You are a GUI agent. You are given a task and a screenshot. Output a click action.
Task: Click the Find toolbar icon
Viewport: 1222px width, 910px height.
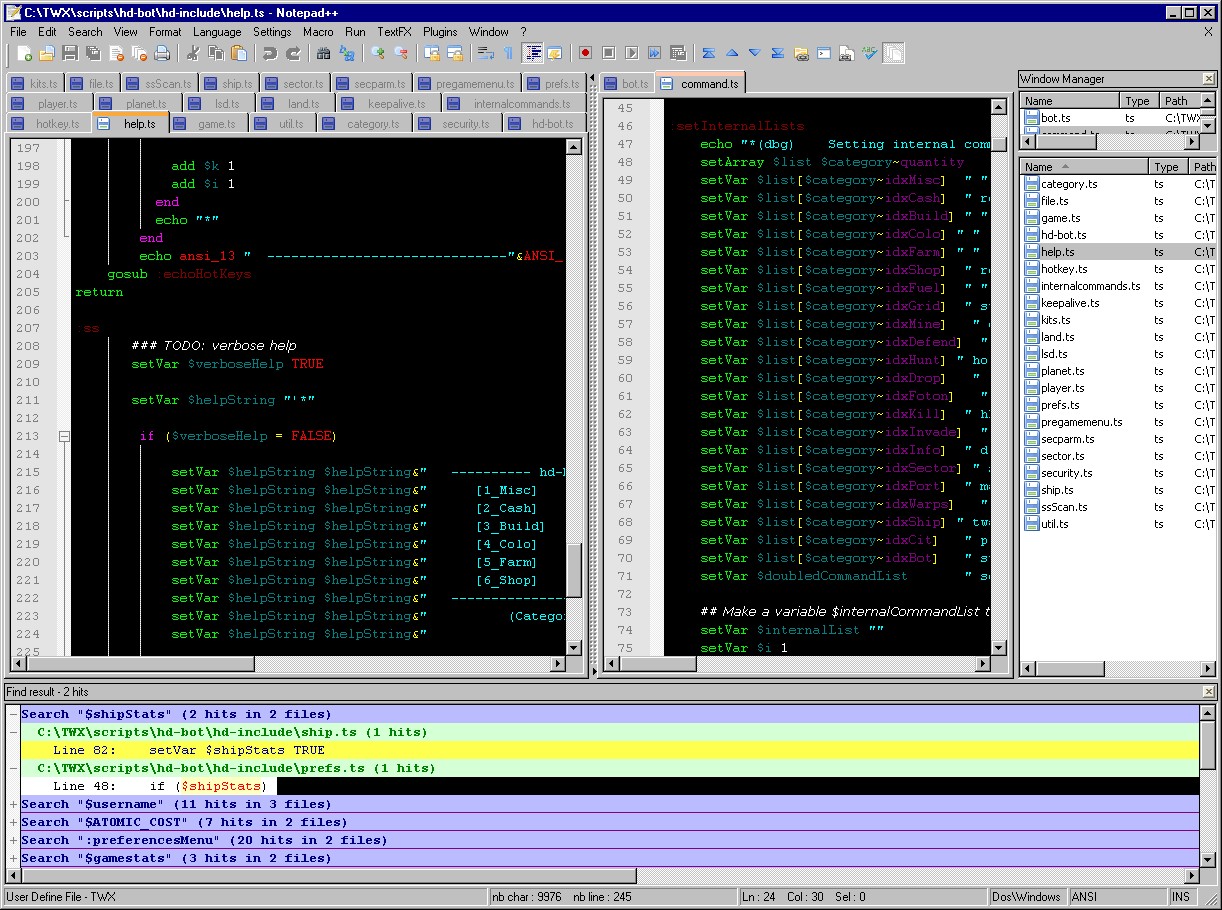(x=324, y=55)
